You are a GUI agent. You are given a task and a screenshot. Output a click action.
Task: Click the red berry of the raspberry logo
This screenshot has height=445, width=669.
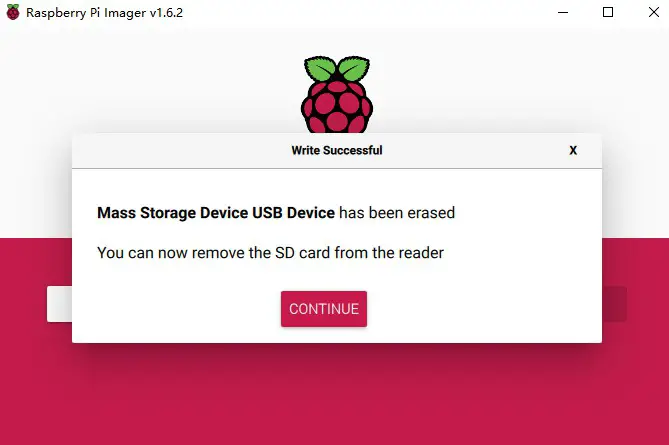336,103
